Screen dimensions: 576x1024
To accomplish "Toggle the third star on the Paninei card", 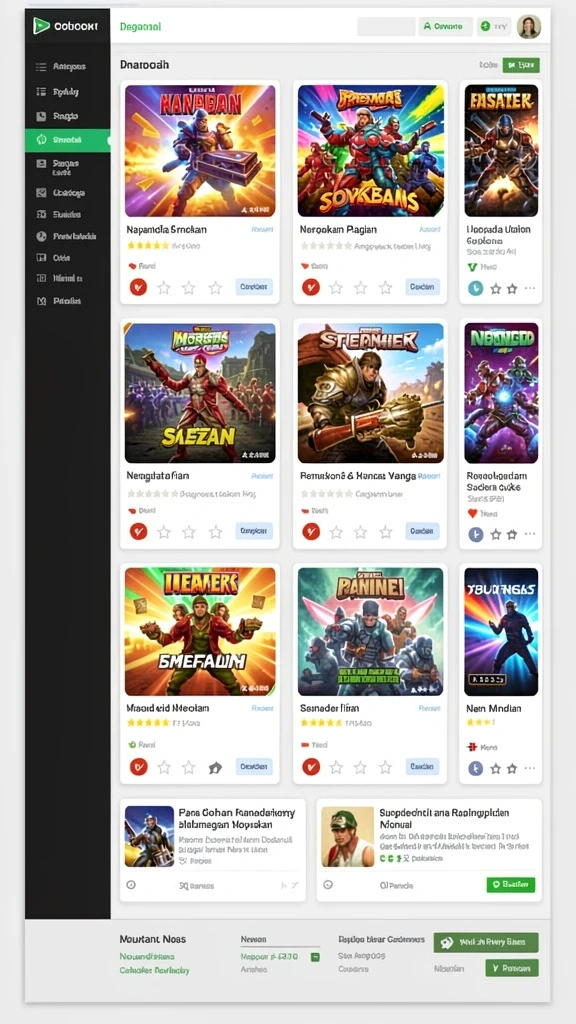I will 385,767.
